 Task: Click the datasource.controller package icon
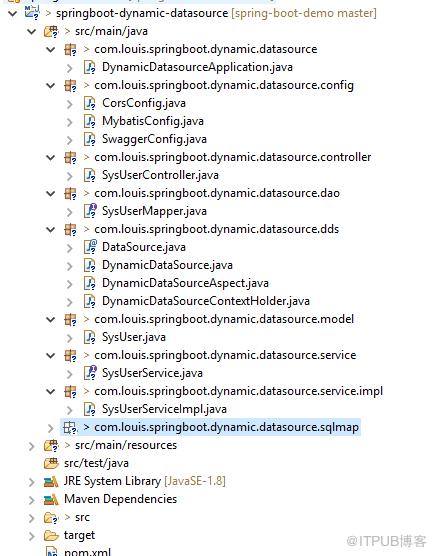click(70, 157)
